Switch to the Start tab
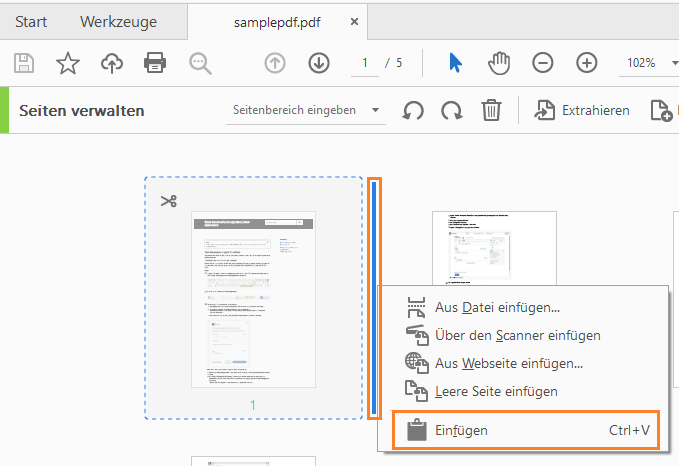The width and height of the screenshot is (679, 466). click(x=31, y=22)
